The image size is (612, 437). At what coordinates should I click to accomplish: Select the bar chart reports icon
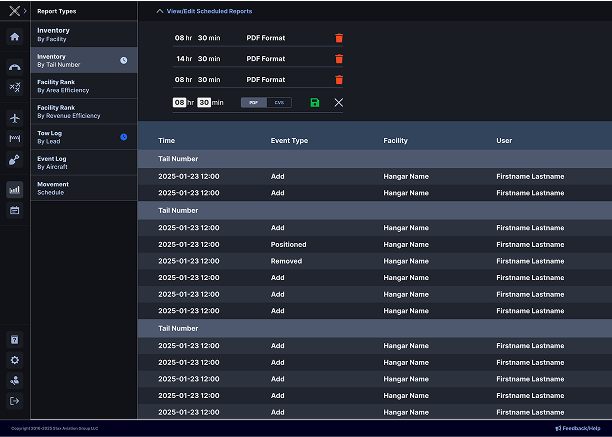coord(14,189)
